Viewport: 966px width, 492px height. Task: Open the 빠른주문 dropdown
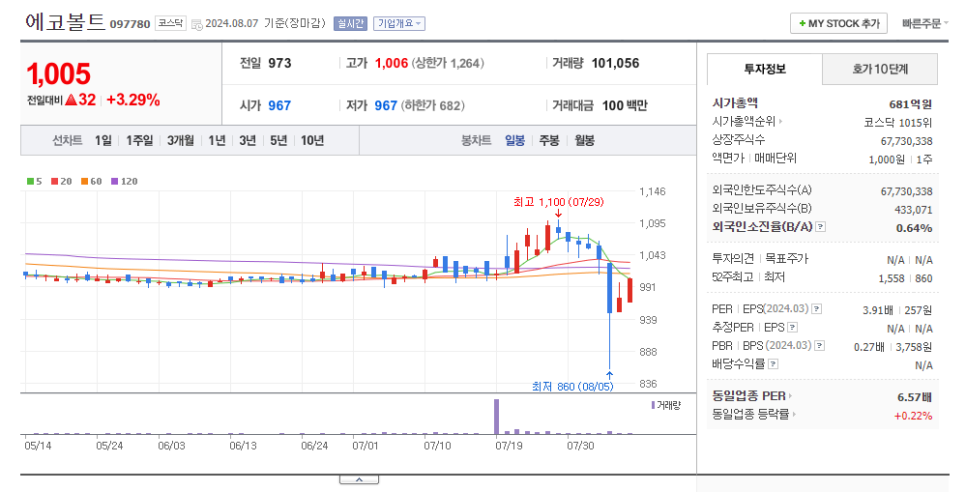[925, 23]
